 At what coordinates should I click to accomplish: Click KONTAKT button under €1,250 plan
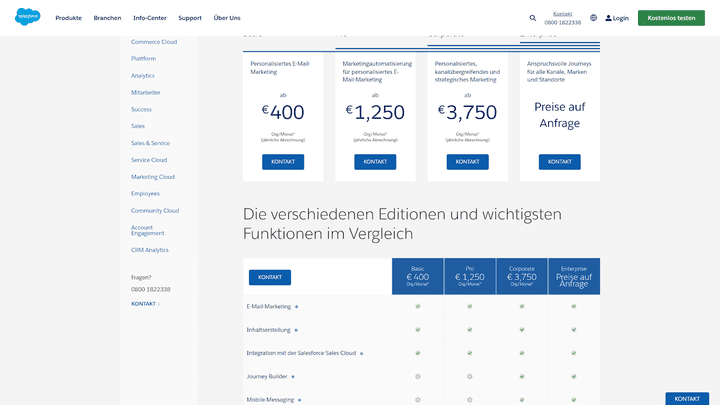pyautogui.click(x=375, y=162)
